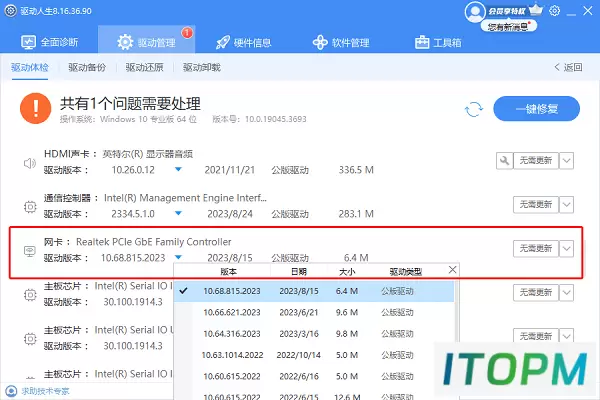Click the chip icon for second 主板芯片 row
Viewport: 600px width, 400px height.
(30, 339)
